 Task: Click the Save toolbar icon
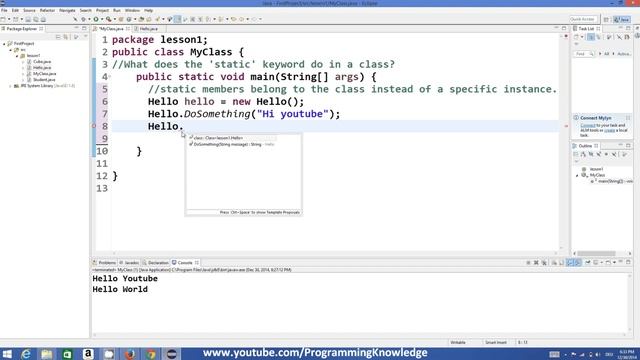[28, 19]
